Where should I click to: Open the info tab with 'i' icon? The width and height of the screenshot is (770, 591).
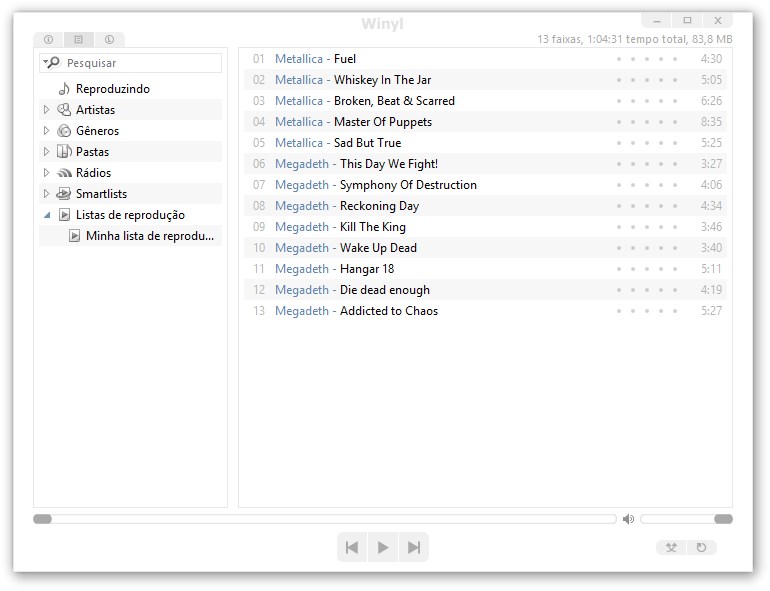pyautogui.click(x=48, y=40)
